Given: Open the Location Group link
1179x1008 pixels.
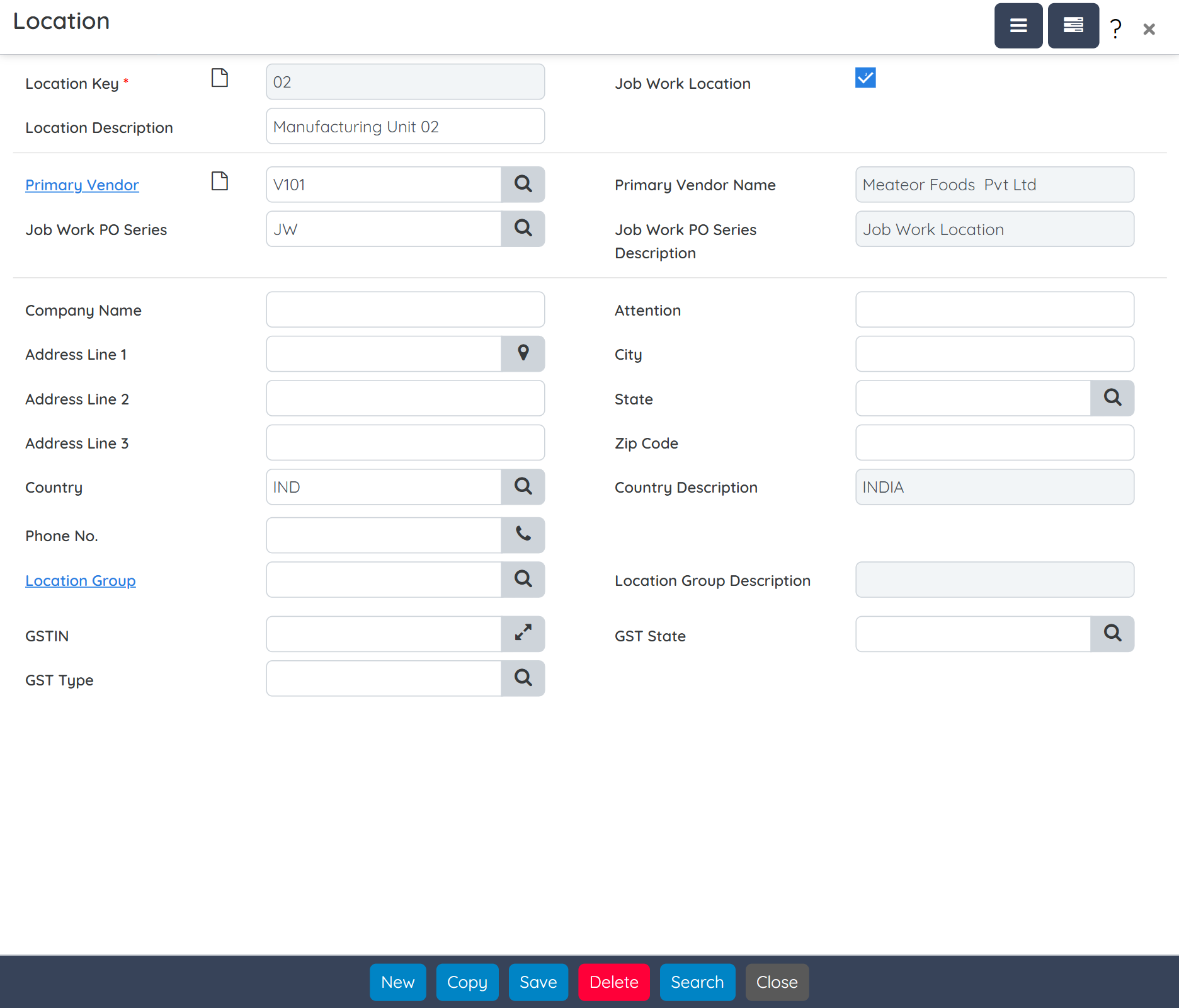Looking at the screenshot, I should [x=81, y=580].
